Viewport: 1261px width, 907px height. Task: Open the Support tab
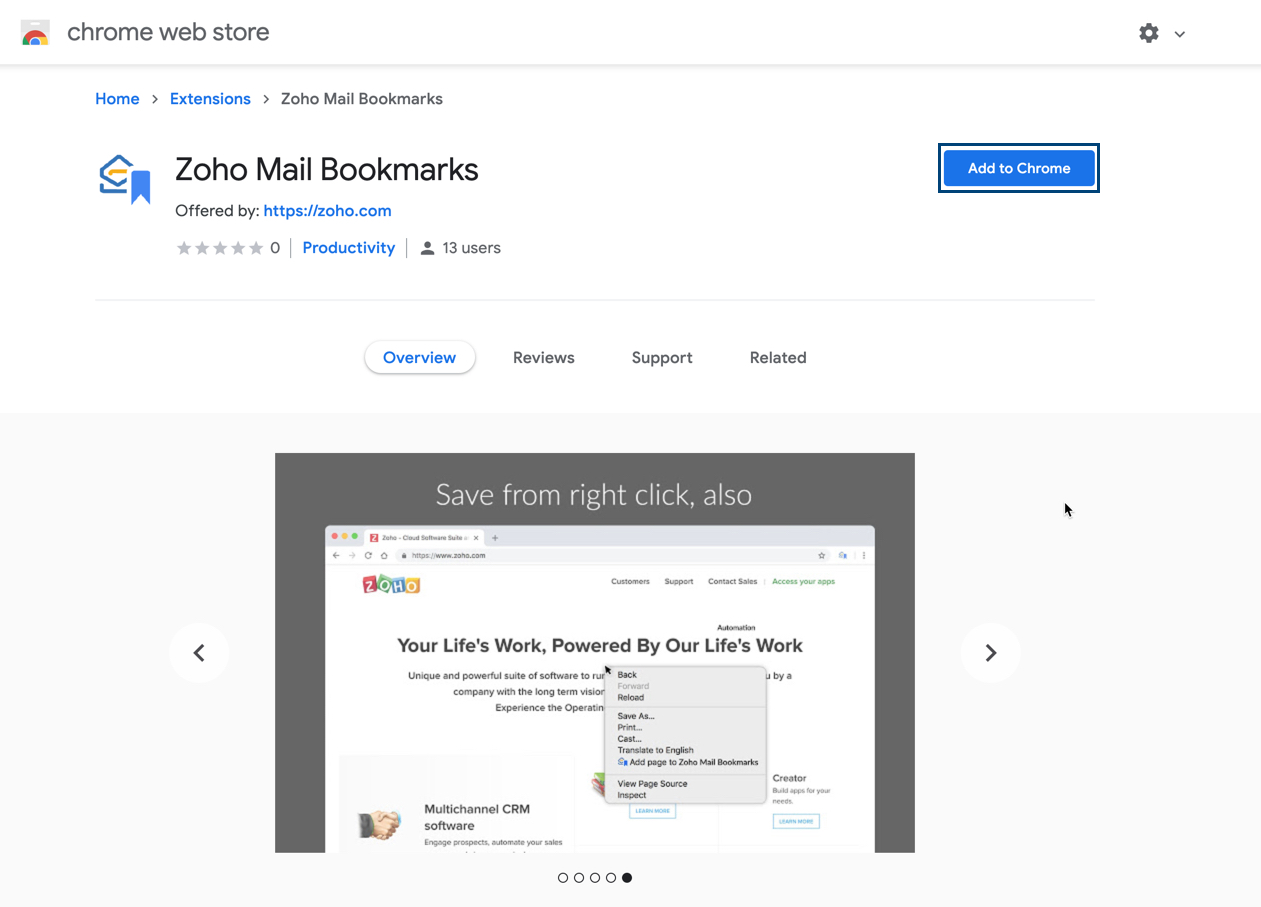coord(661,357)
